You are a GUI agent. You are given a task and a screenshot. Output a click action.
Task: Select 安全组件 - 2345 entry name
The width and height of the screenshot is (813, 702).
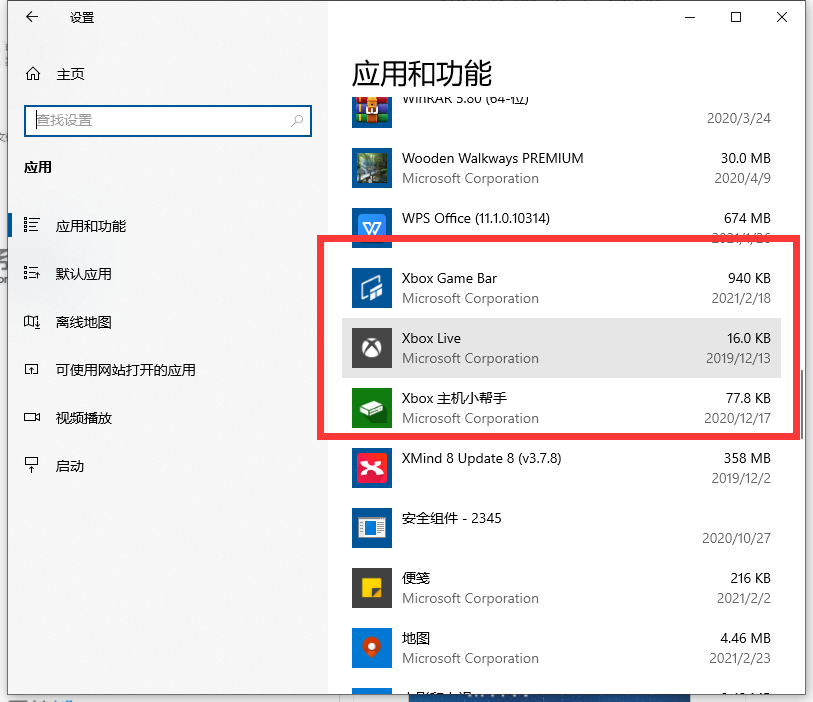click(x=452, y=518)
